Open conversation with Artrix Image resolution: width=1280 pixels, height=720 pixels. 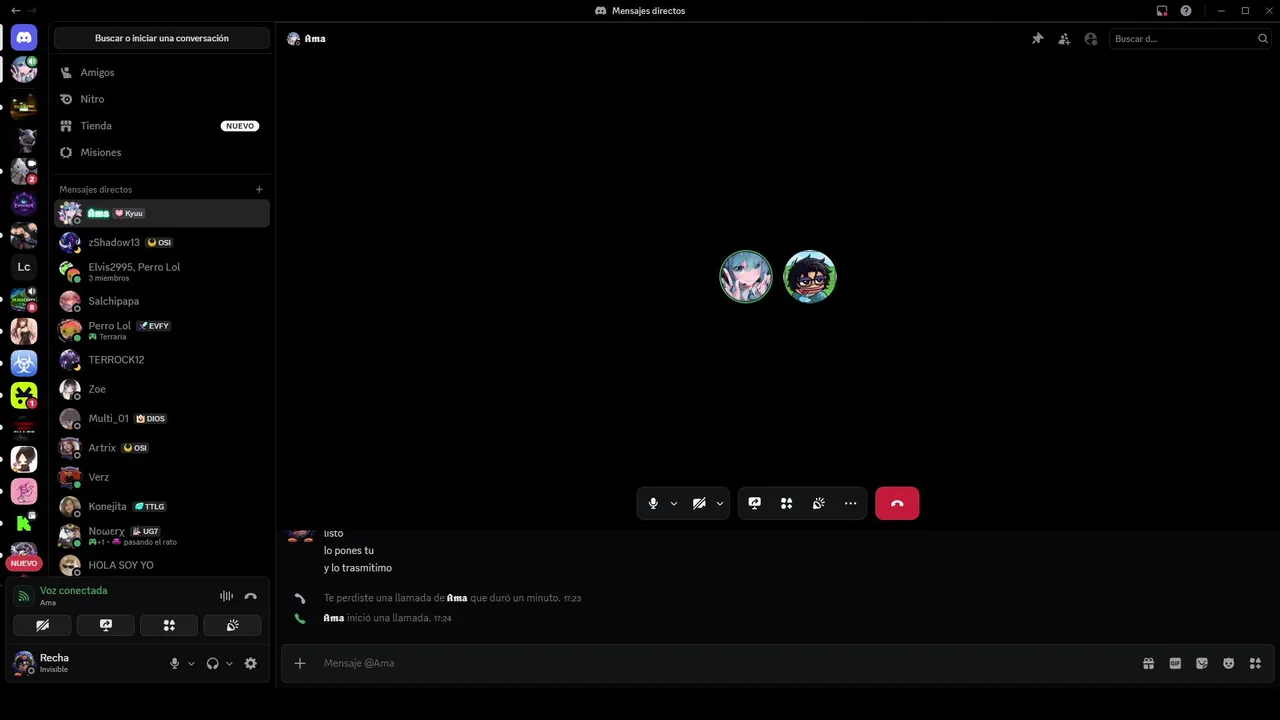(x=162, y=447)
